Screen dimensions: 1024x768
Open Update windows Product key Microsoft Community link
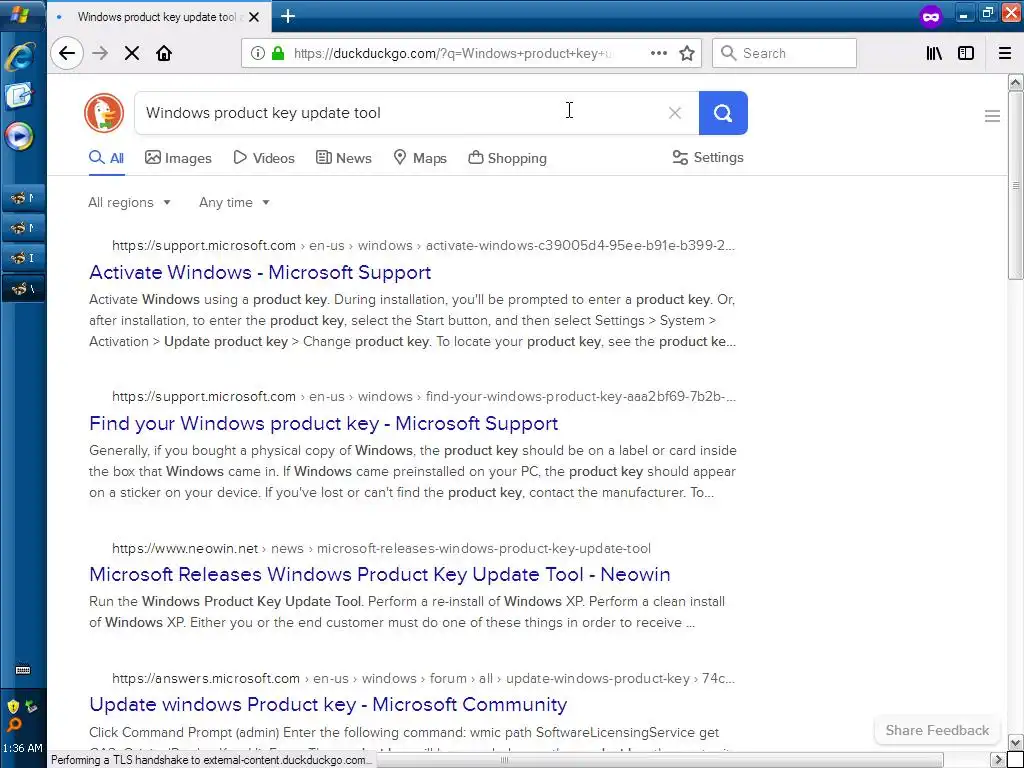328,704
